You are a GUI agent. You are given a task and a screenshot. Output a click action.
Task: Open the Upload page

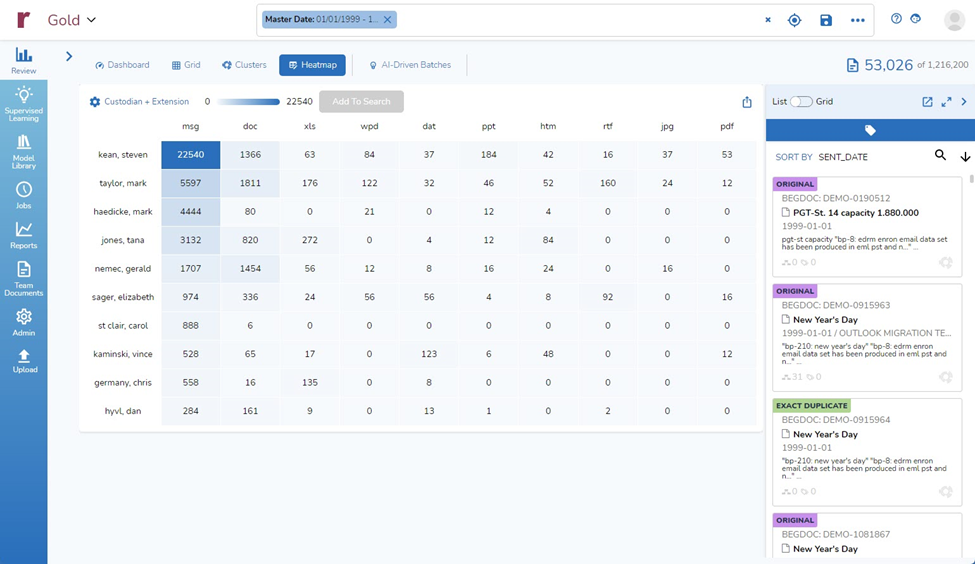24,361
